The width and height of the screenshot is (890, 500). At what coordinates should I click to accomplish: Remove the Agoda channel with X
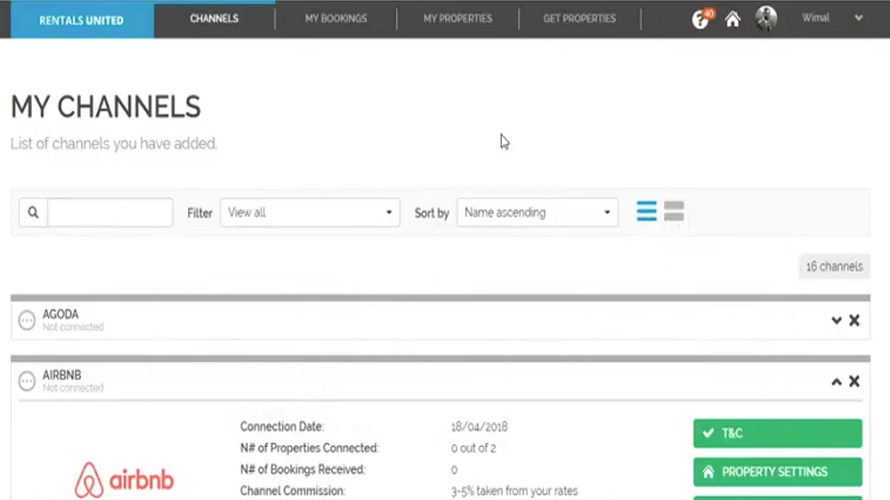click(854, 321)
